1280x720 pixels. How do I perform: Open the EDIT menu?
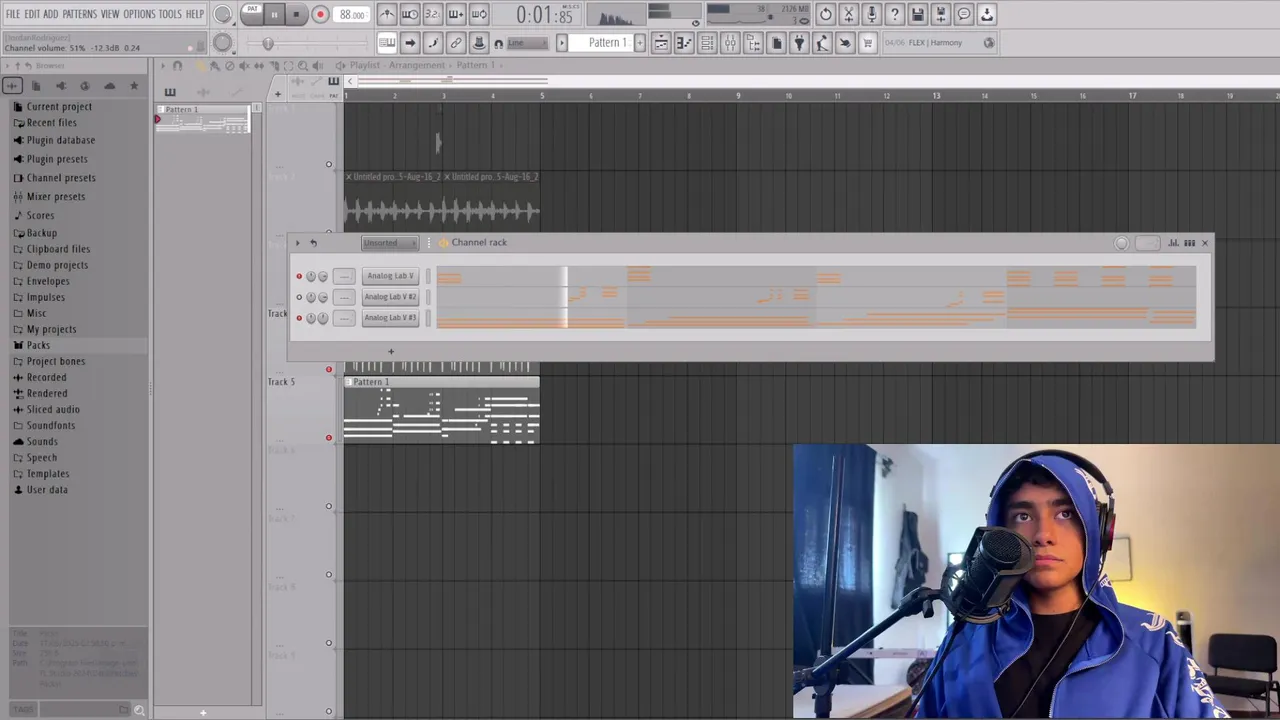[x=32, y=14]
